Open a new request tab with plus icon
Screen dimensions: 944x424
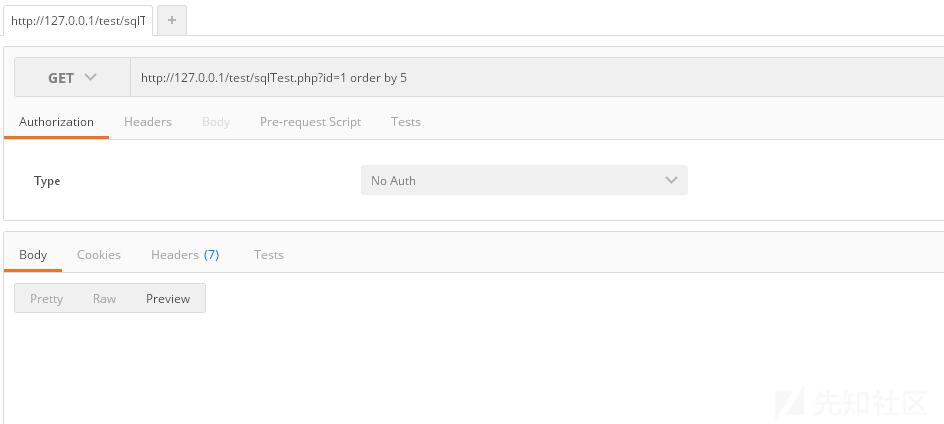(172, 20)
